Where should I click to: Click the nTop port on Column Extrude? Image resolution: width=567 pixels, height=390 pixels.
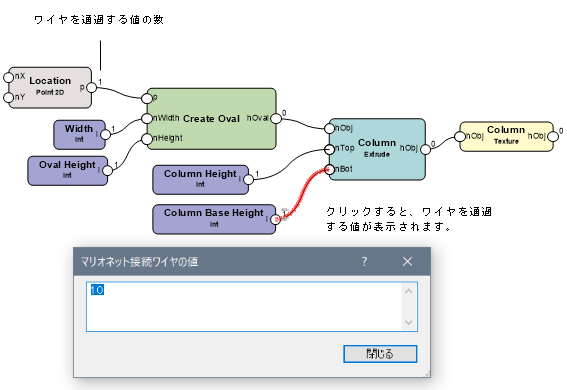[329, 149]
